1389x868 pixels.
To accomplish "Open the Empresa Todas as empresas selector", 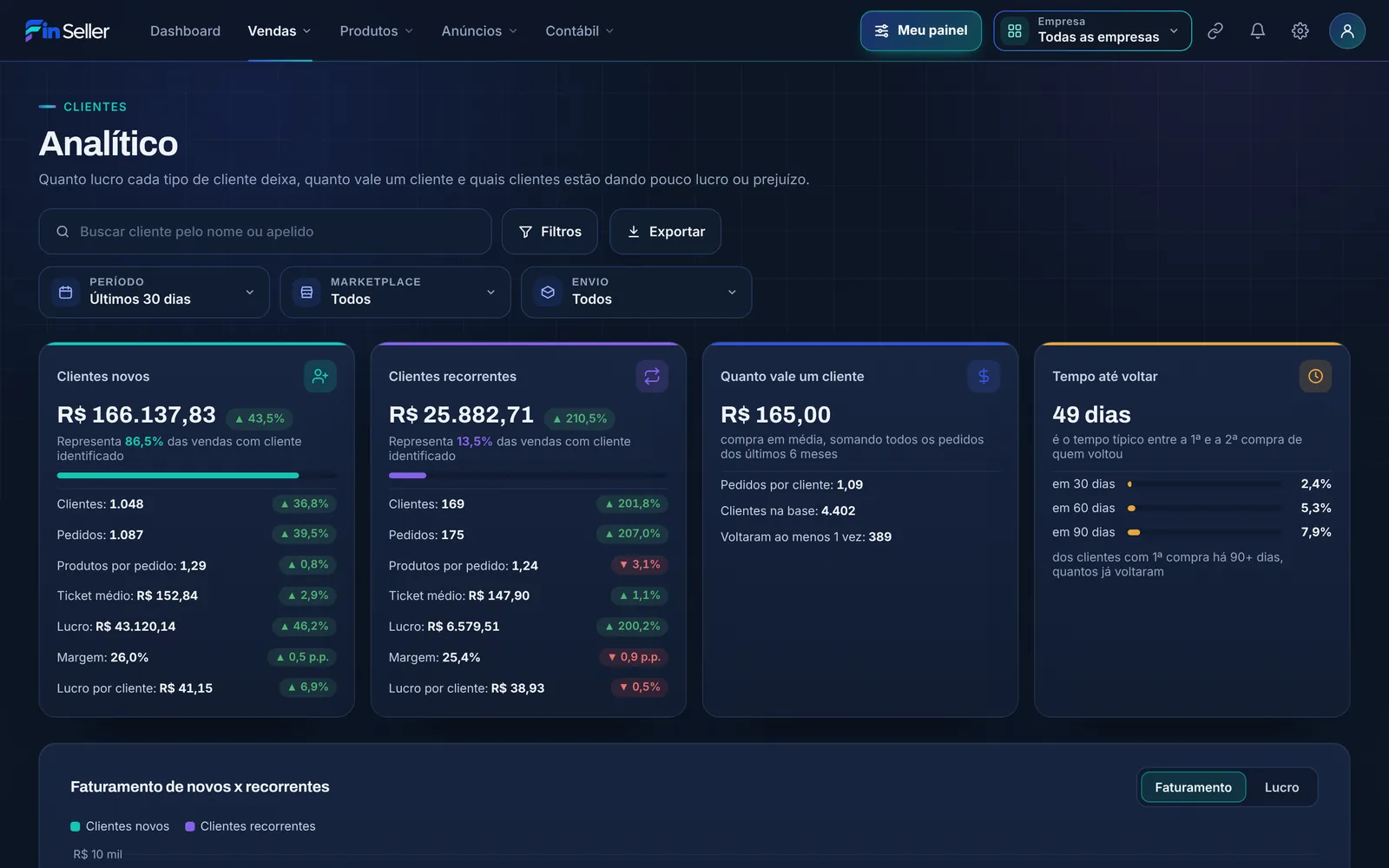I will [x=1092, y=30].
